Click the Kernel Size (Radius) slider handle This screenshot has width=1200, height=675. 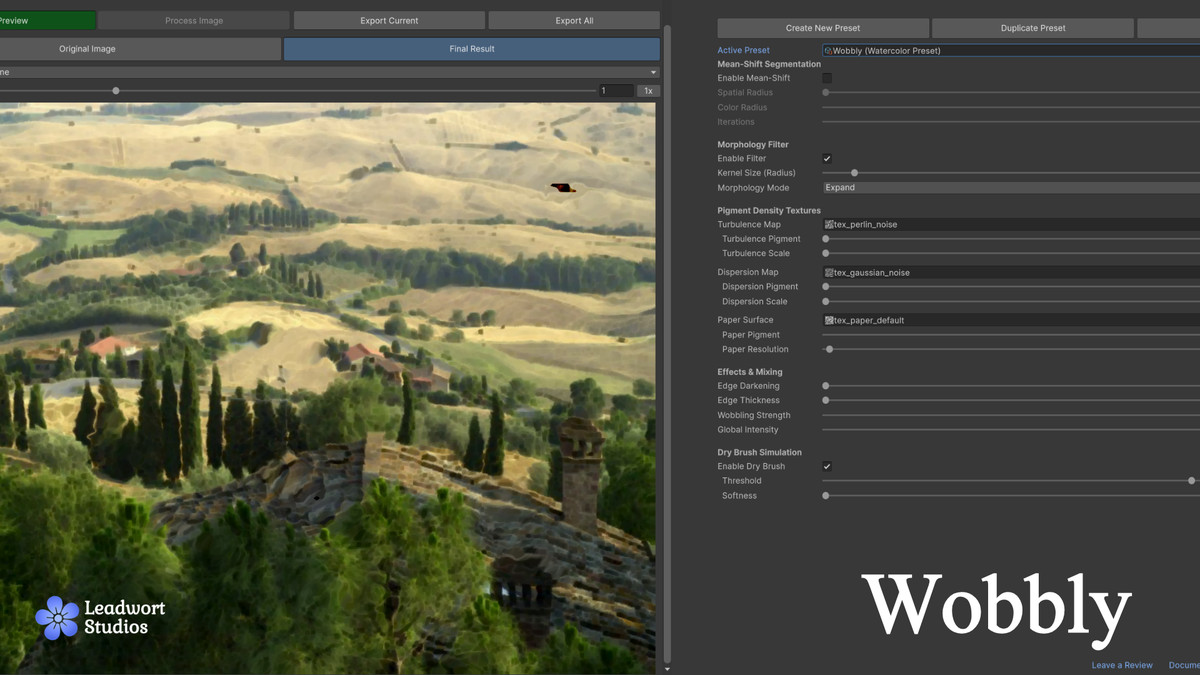(854, 173)
